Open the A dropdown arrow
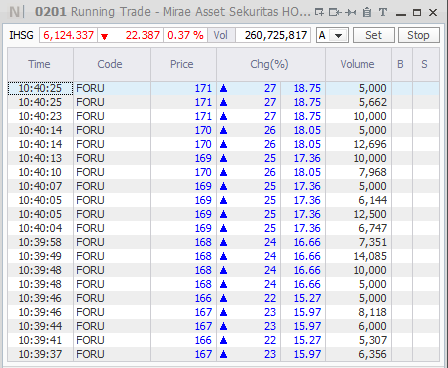The image size is (448, 368). pyautogui.click(x=339, y=35)
